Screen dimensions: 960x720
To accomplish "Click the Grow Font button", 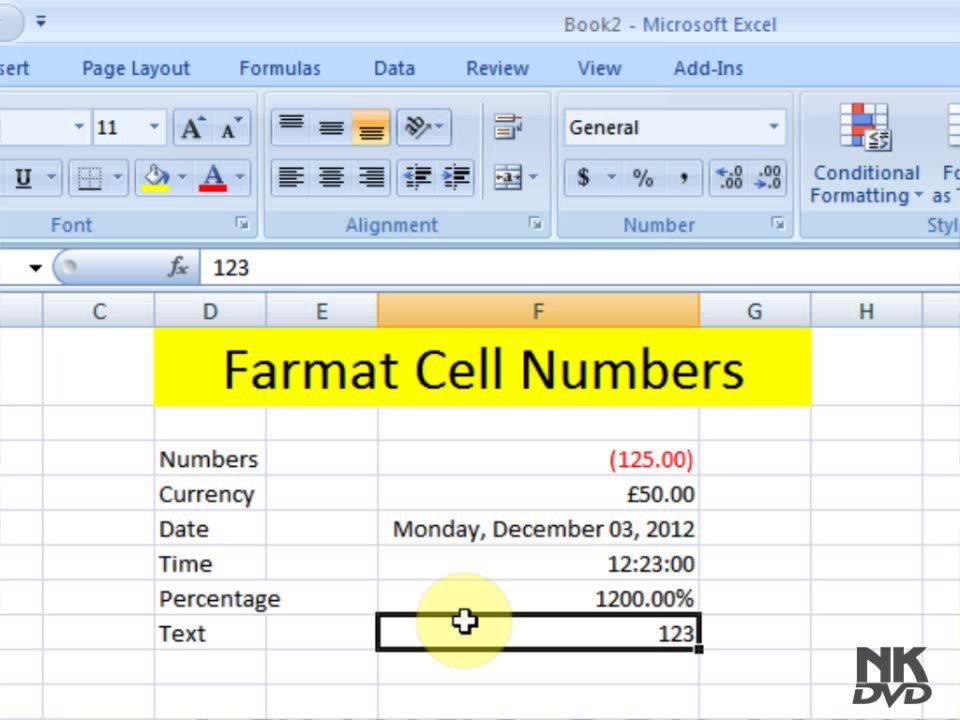I will tap(192, 127).
